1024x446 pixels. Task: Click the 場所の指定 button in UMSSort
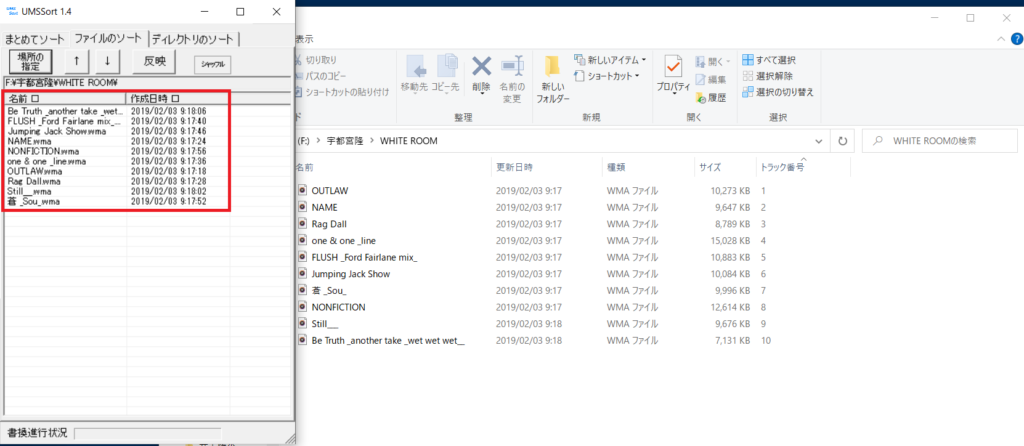click(30, 62)
